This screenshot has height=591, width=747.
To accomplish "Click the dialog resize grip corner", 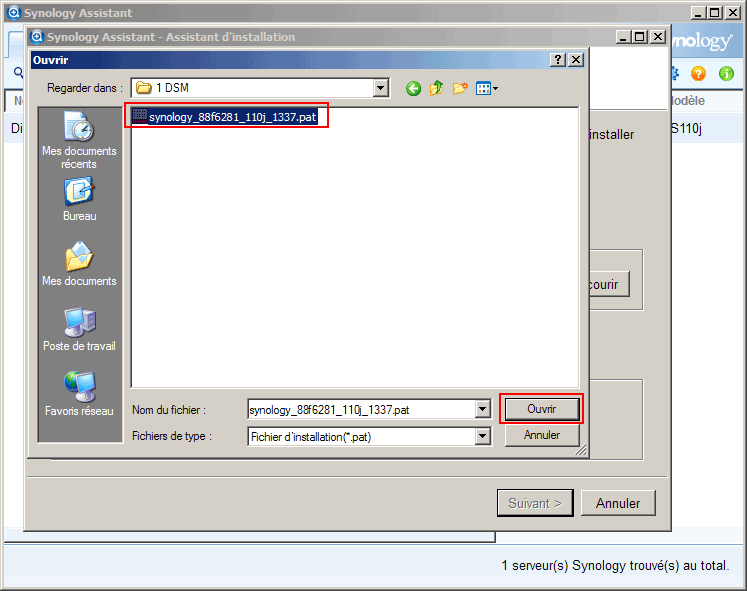I will tap(581, 450).
